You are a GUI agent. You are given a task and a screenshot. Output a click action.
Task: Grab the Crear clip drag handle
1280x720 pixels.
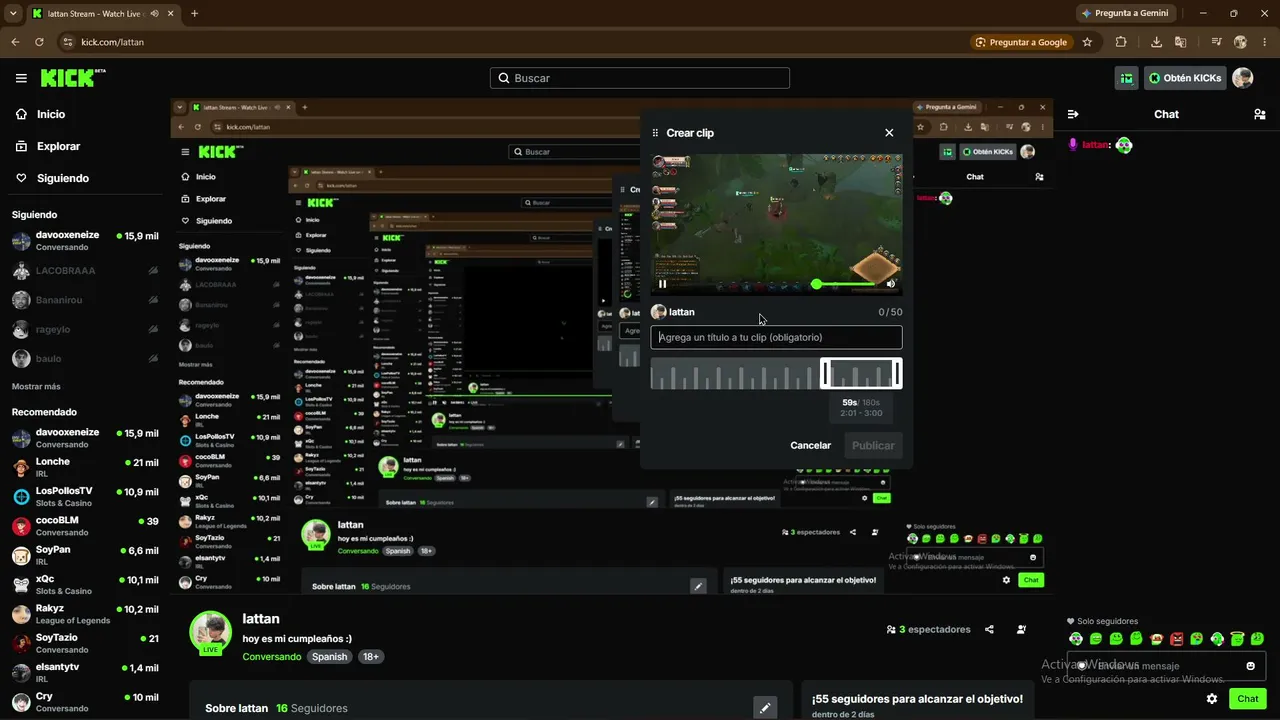[x=656, y=133]
